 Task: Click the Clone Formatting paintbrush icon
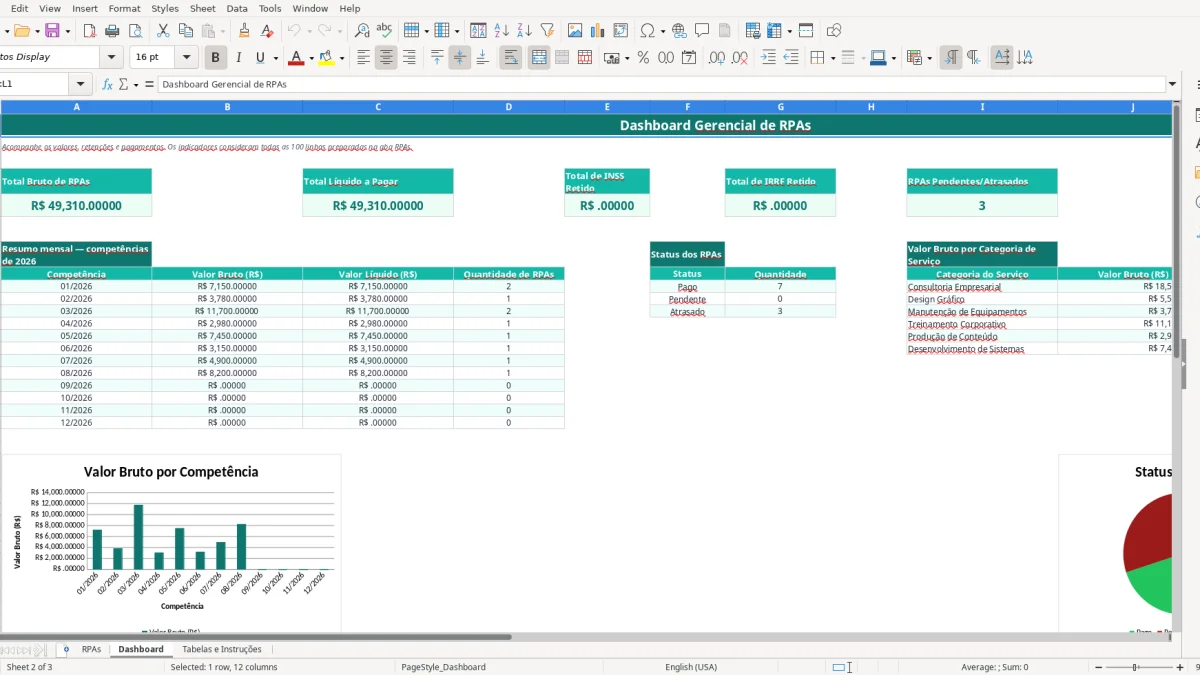(x=244, y=31)
